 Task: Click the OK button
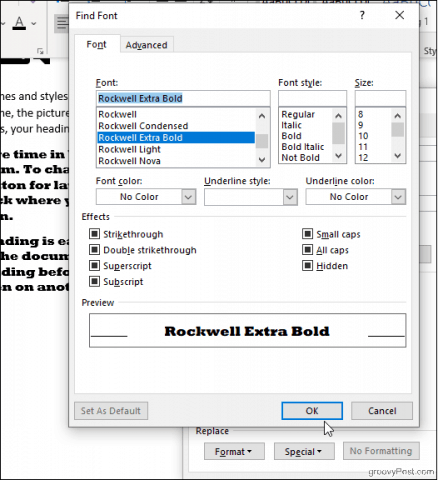(312, 411)
